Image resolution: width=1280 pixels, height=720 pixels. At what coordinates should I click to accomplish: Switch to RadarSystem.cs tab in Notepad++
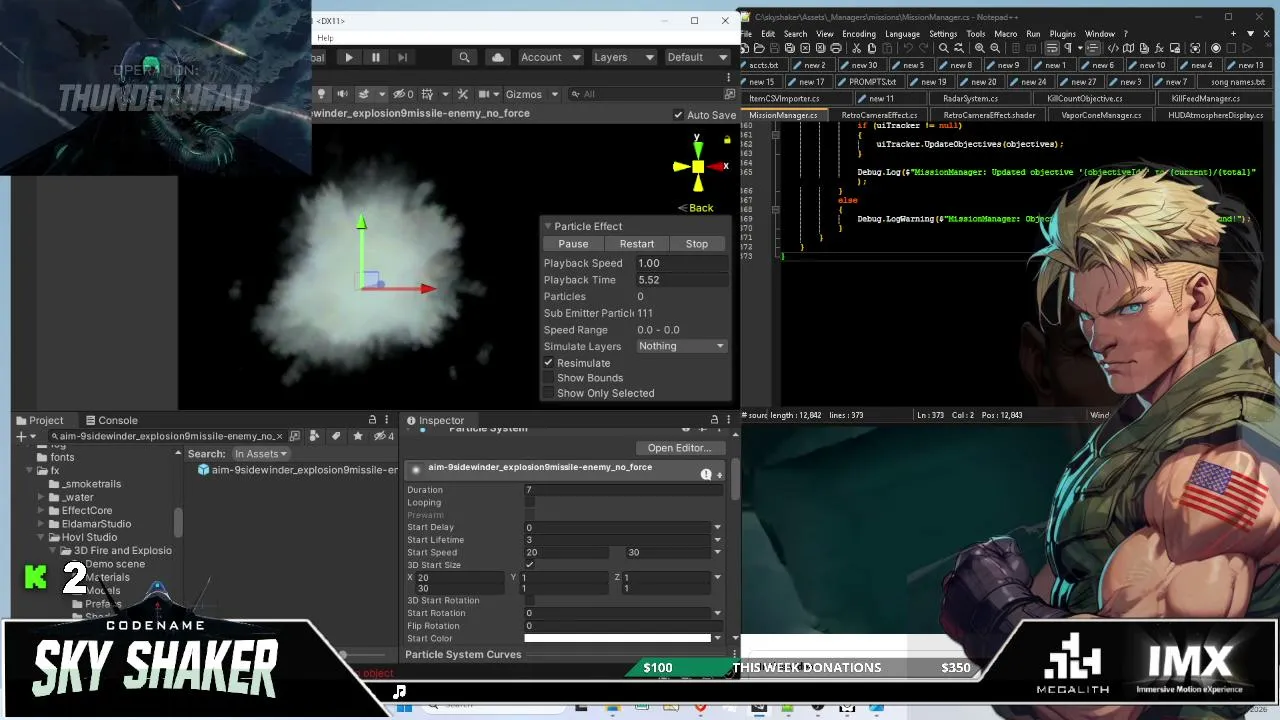click(x=969, y=98)
